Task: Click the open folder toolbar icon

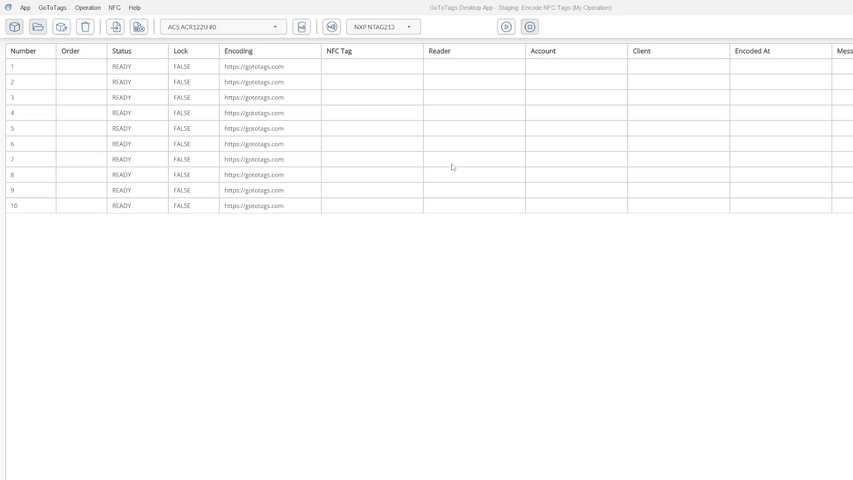Action: tap(38, 27)
